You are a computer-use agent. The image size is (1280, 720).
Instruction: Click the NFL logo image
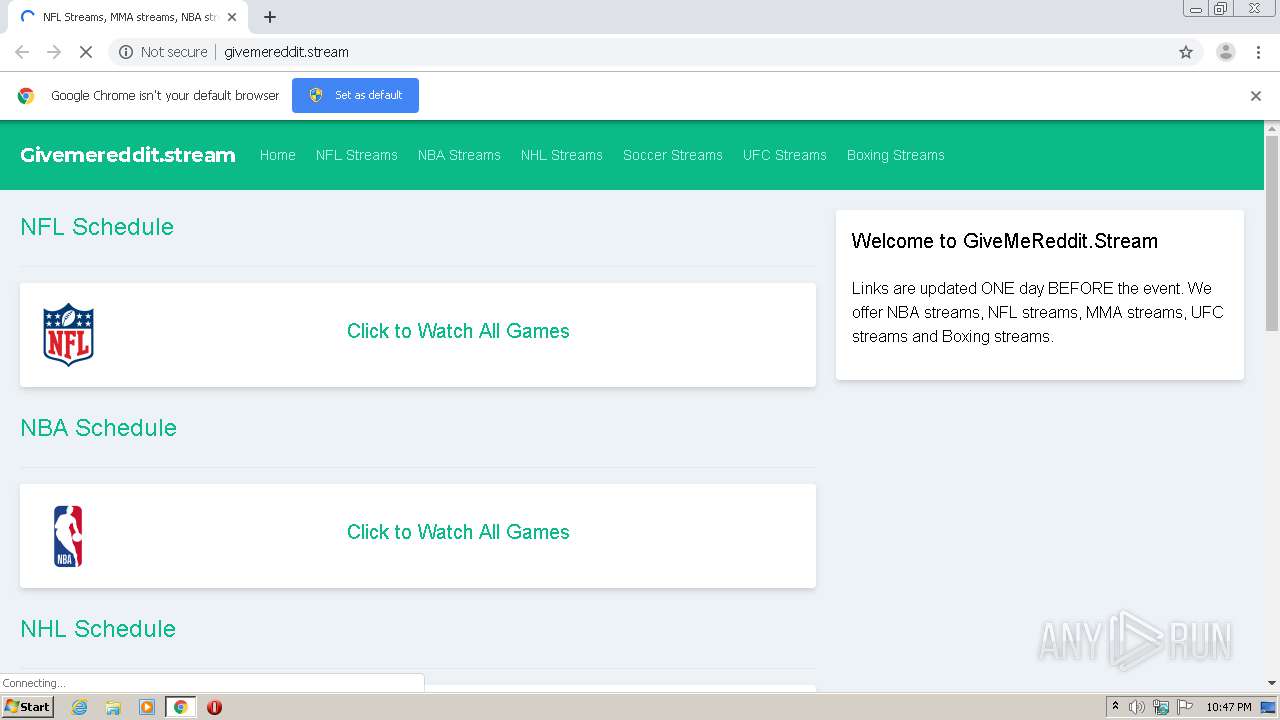pos(68,335)
